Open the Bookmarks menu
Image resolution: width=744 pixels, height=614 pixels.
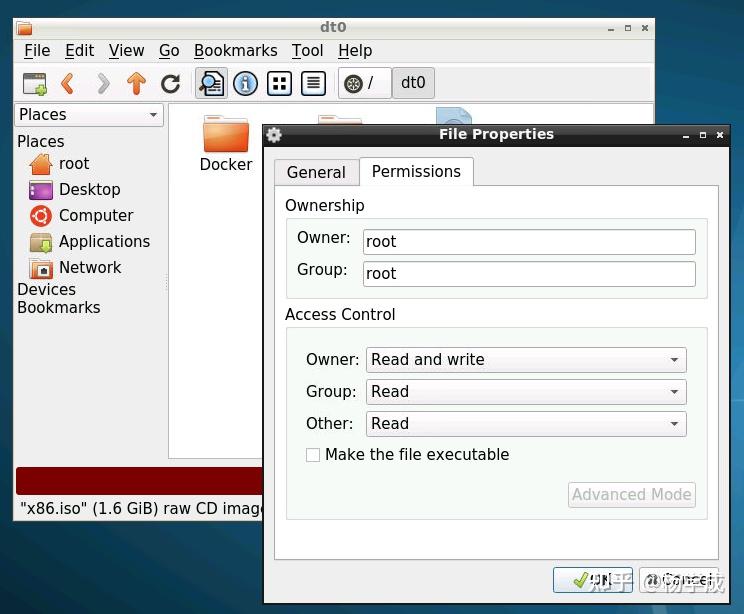pos(235,50)
